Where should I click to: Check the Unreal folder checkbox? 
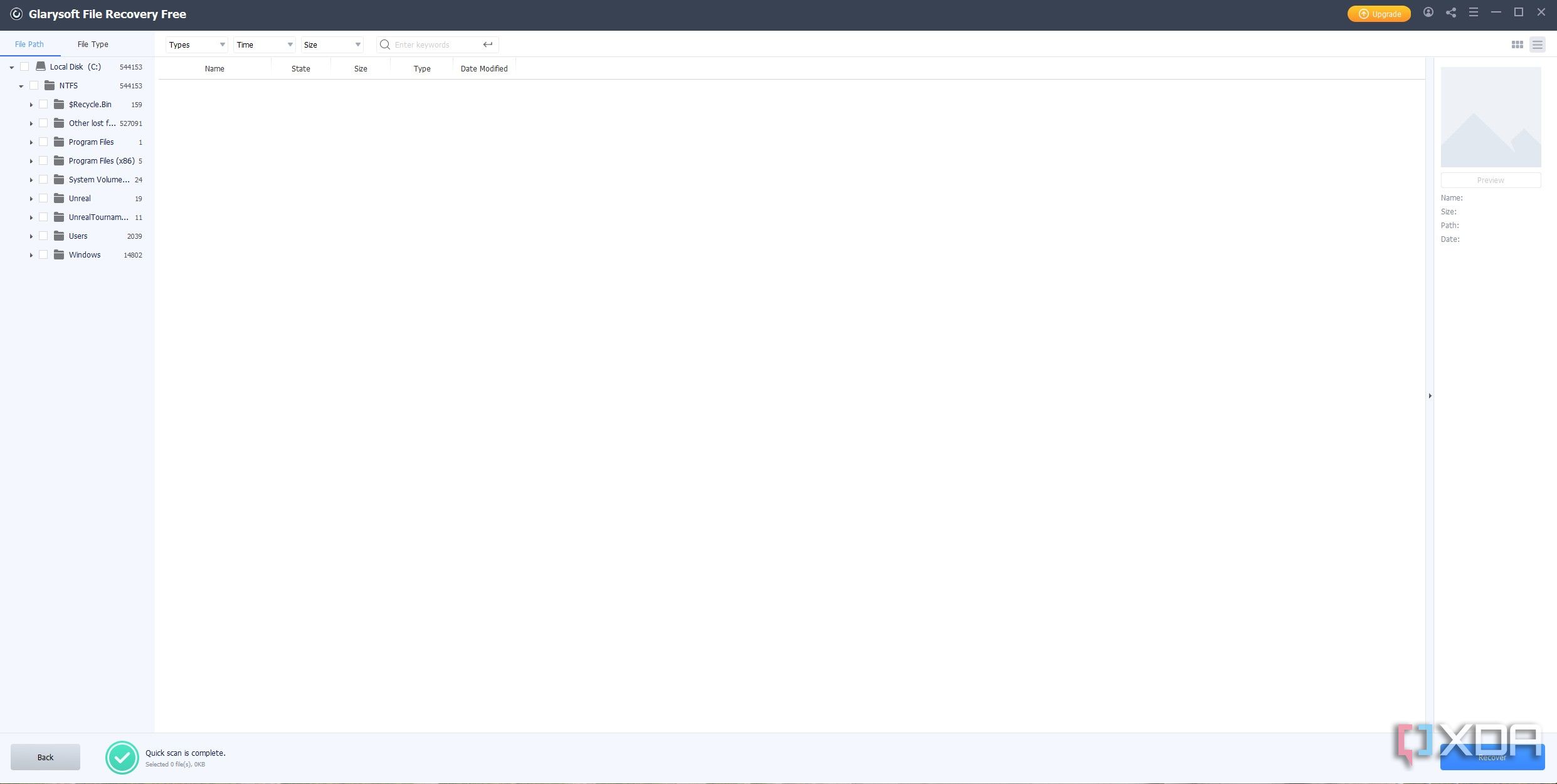(x=43, y=198)
